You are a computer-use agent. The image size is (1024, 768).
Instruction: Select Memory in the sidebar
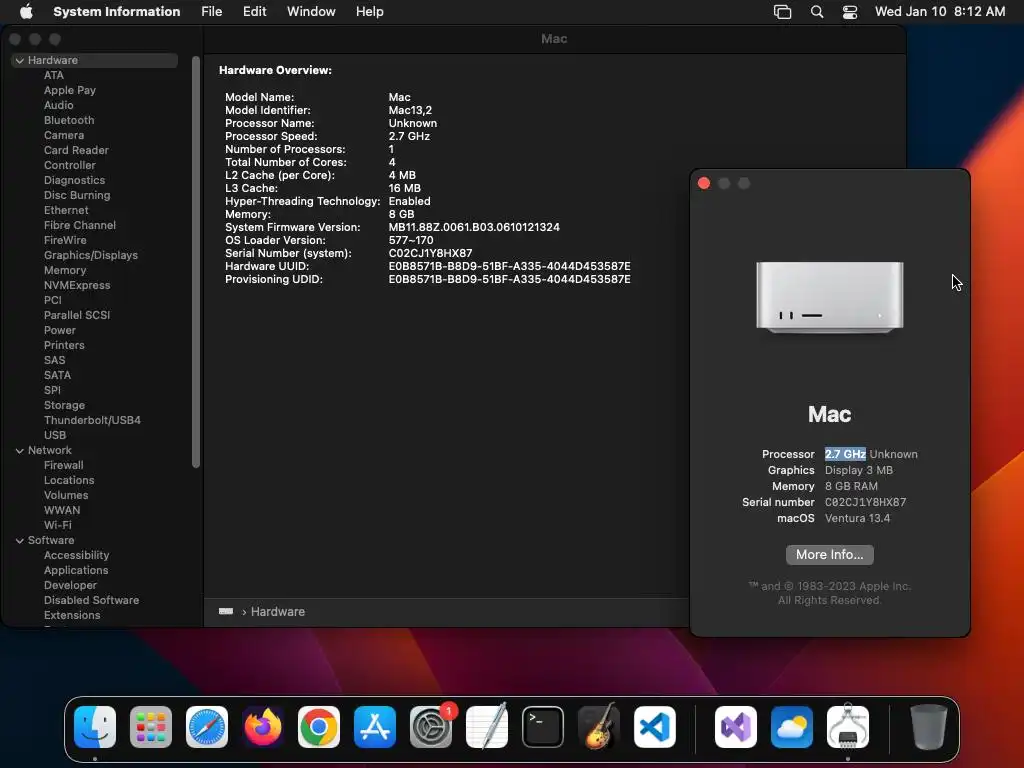[65, 270]
